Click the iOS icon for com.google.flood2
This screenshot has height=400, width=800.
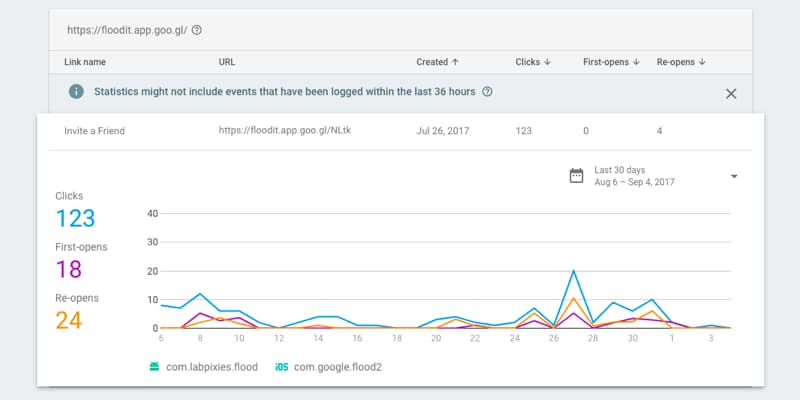[282, 367]
